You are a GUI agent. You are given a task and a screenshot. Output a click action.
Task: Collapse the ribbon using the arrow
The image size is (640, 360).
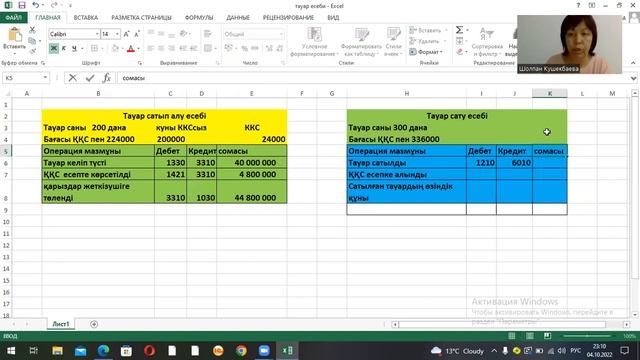coord(633,63)
